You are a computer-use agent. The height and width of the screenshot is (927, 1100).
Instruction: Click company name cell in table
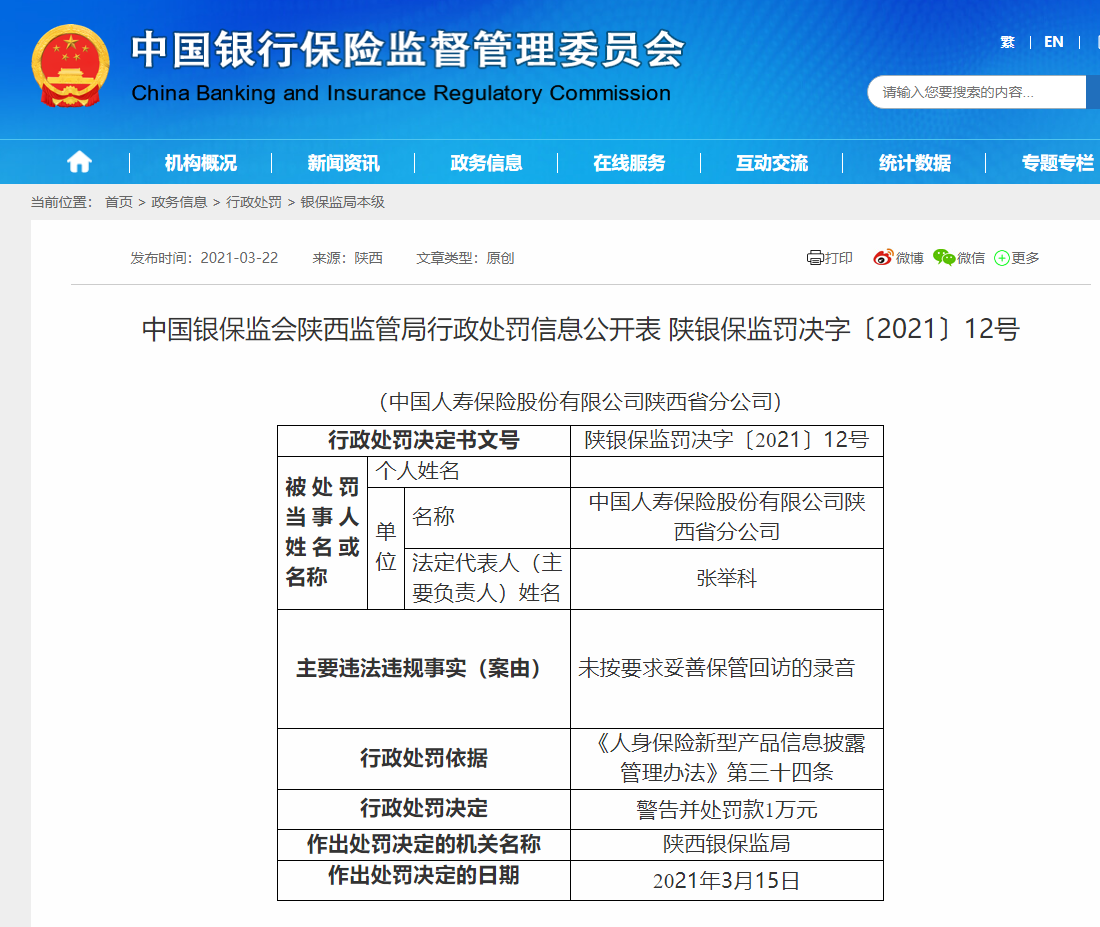point(727,517)
